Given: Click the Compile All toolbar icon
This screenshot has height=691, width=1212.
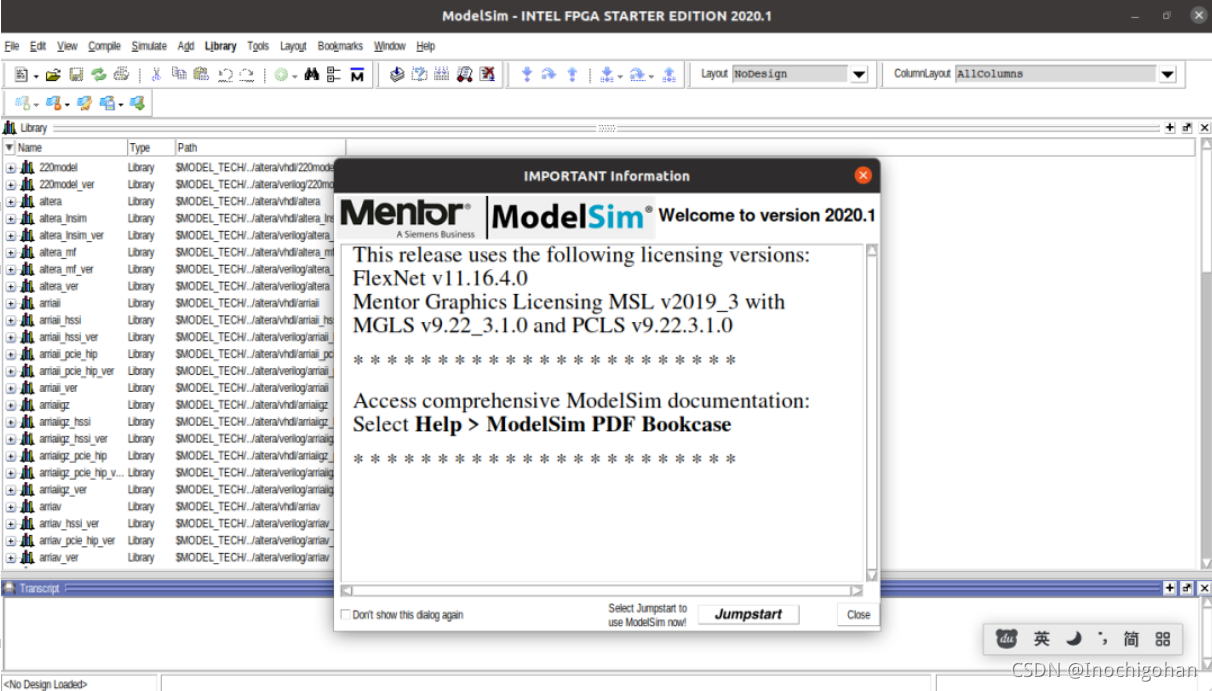Looking at the screenshot, I should pyautogui.click(x=419, y=74).
